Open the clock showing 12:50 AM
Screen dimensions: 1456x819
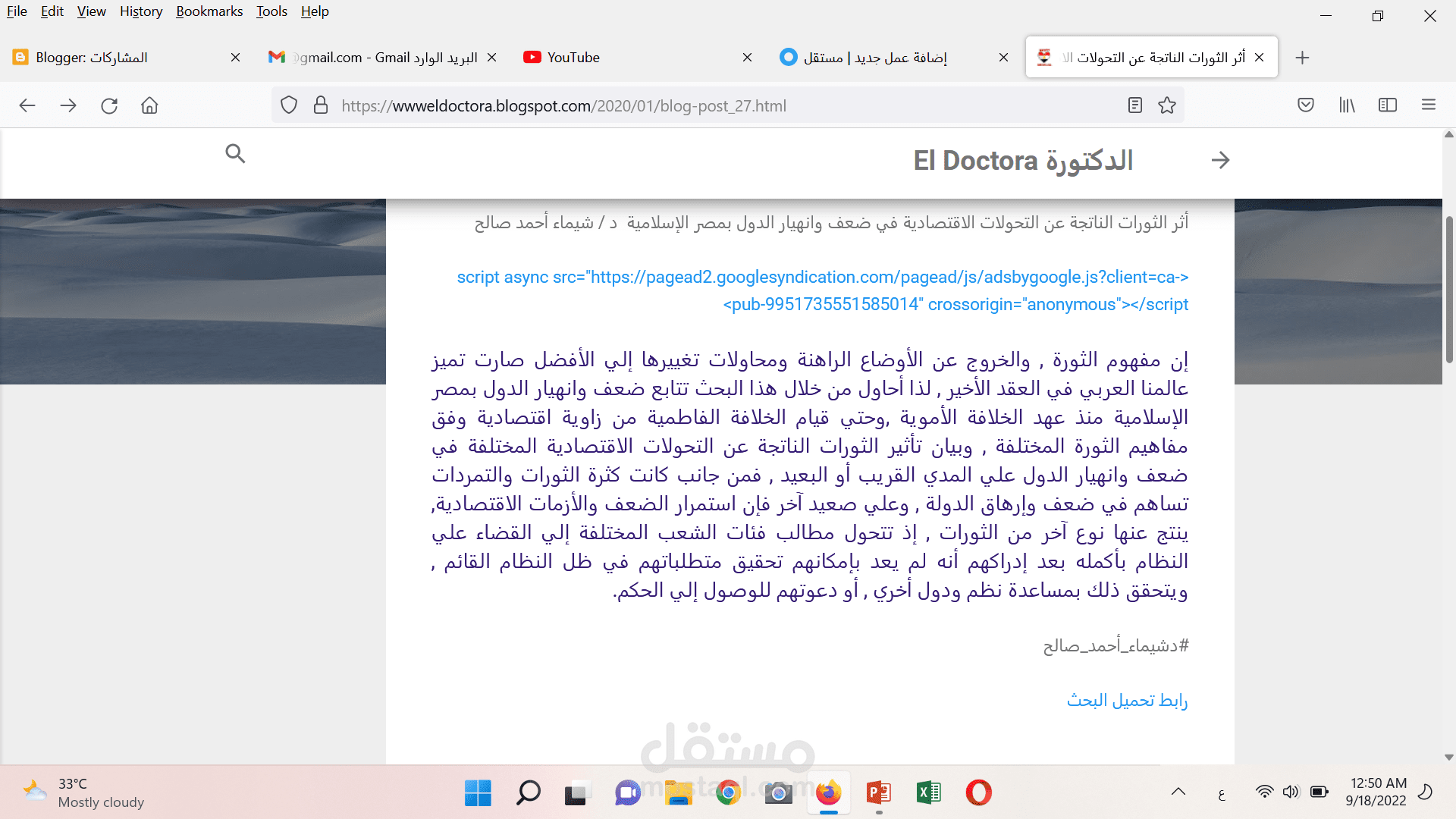click(1376, 792)
